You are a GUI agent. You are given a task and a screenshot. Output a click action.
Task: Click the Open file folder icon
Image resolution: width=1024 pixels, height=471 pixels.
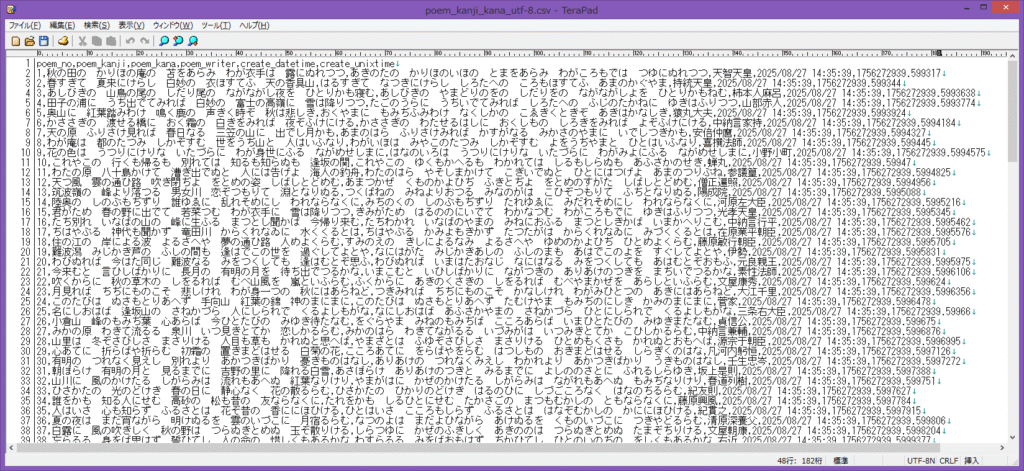pyautogui.click(x=28, y=40)
